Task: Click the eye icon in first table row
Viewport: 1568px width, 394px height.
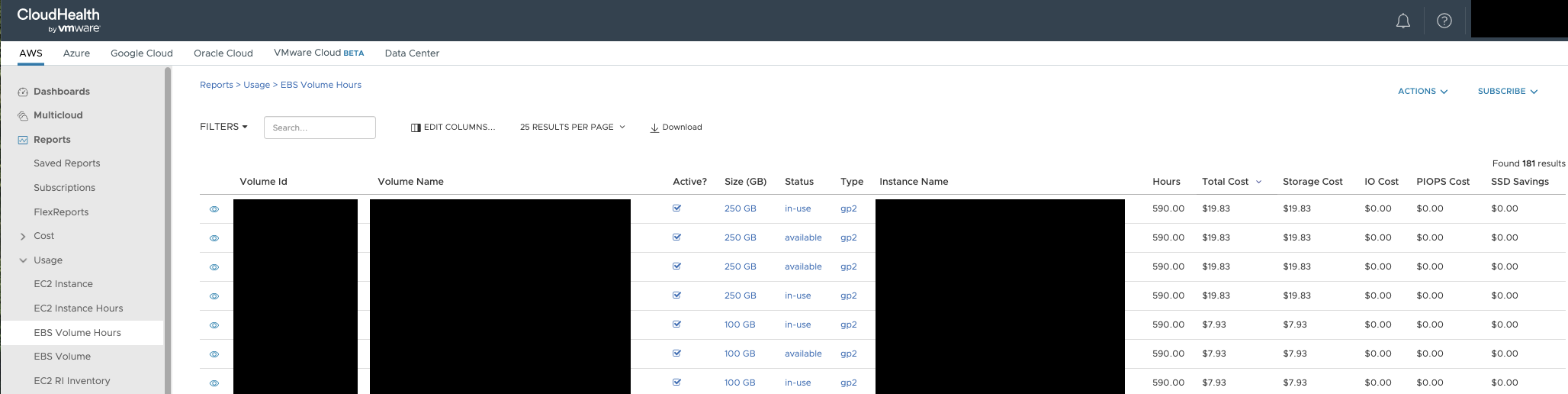Action: click(214, 209)
